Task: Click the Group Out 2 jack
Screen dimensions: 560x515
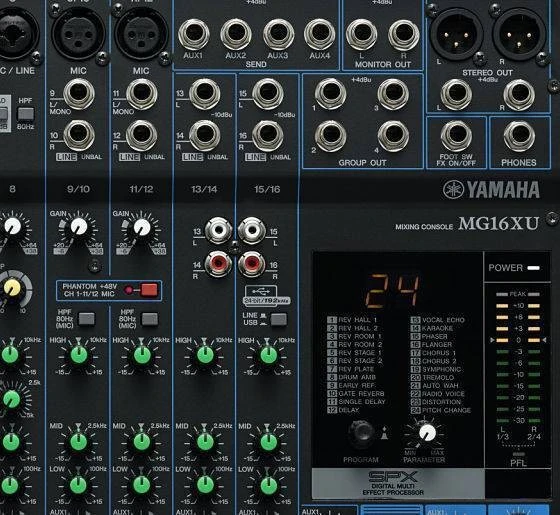Action: [330, 136]
